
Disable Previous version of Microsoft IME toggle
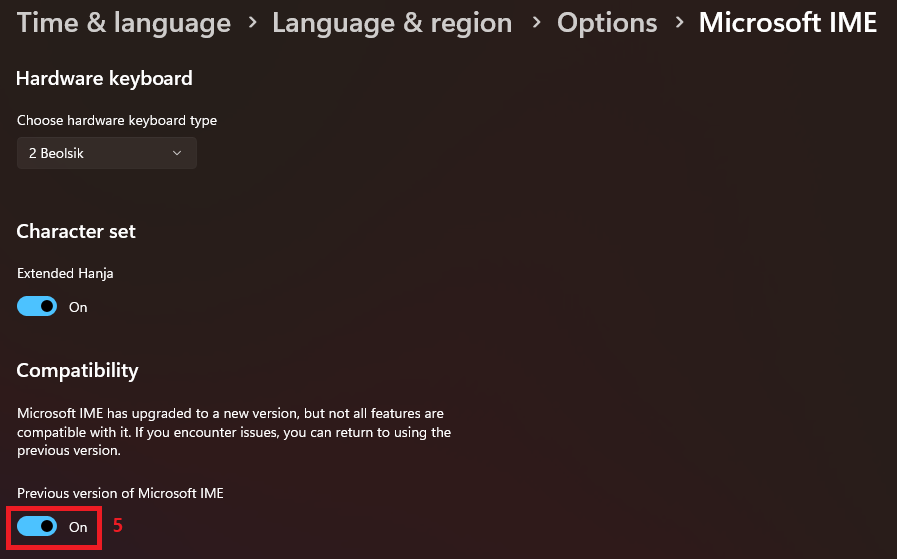tap(37, 526)
